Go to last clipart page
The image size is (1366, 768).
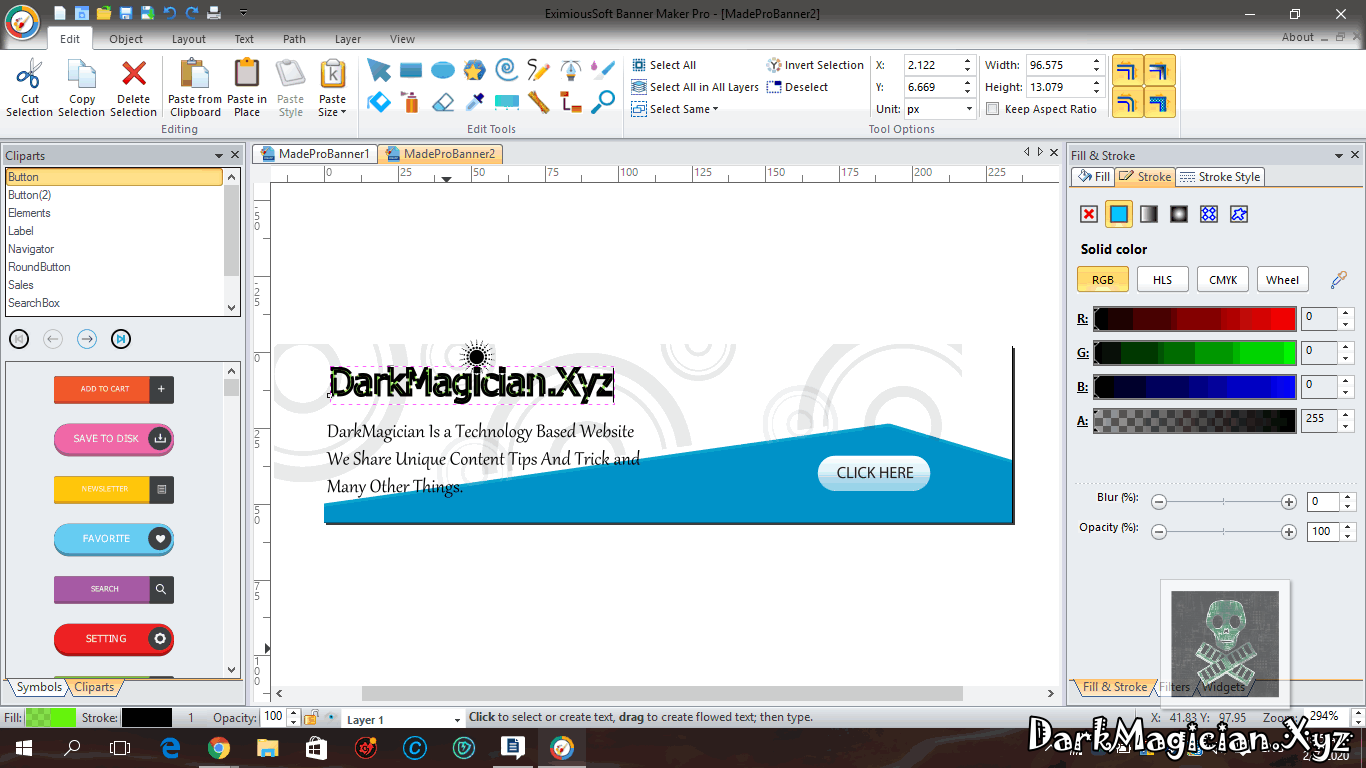coord(121,339)
